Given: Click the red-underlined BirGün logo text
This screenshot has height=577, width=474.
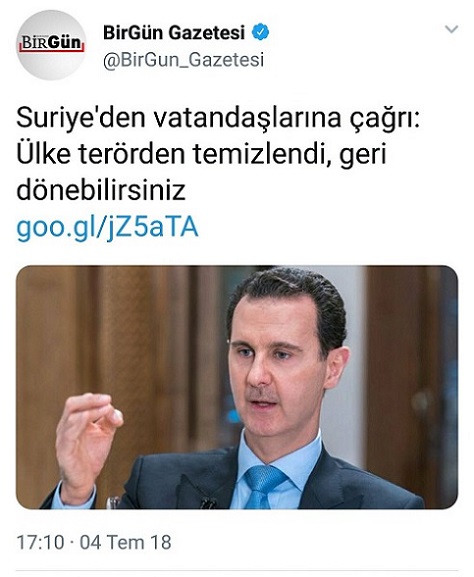Looking at the screenshot, I should click(x=52, y=44).
